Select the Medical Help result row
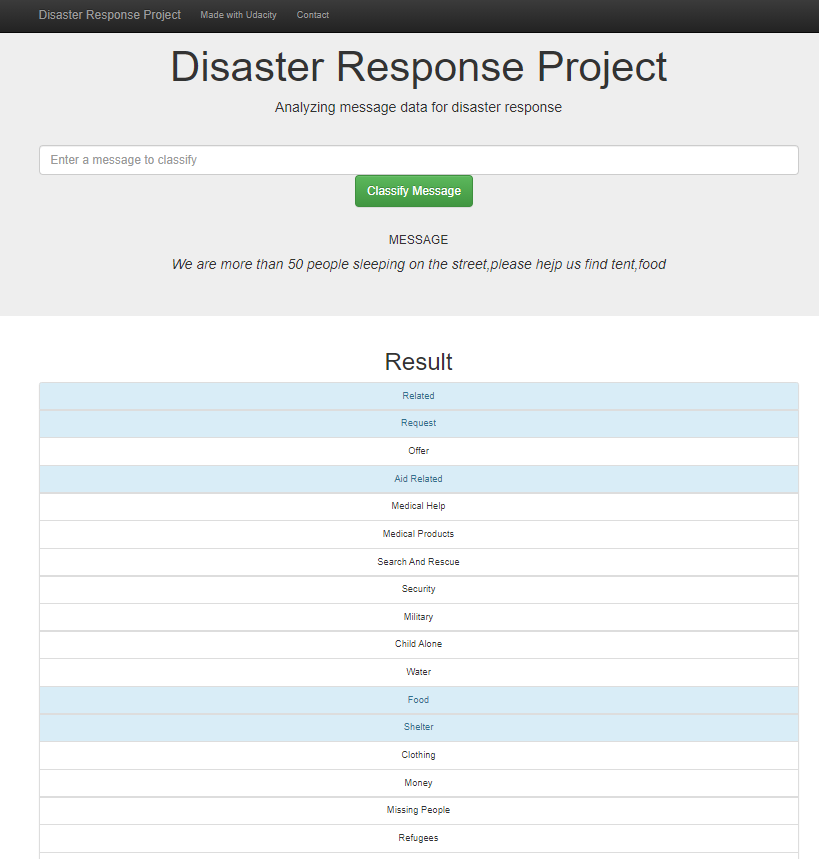This screenshot has height=859, width=819. coord(419,507)
